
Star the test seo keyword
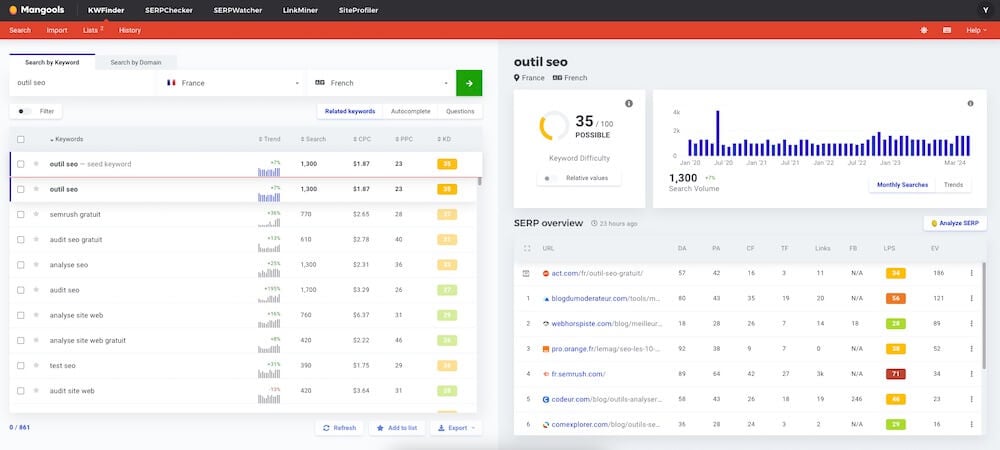[36, 365]
